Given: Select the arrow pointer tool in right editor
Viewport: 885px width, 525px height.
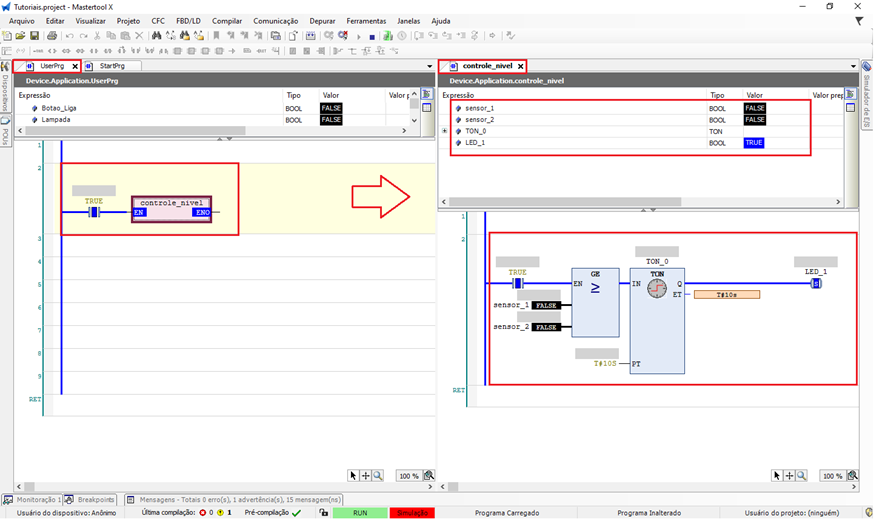Looking at the screenshot, I should (775, 476).
